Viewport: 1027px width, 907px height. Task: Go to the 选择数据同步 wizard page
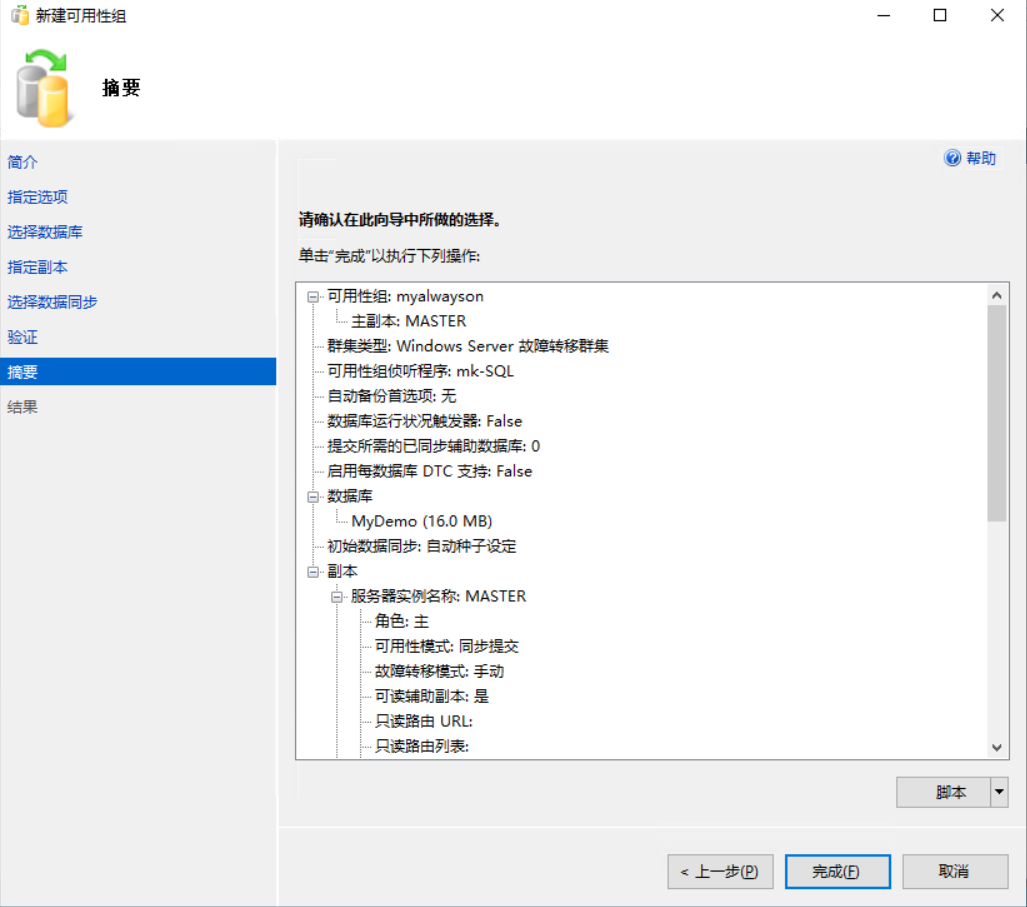pos(52,302)
